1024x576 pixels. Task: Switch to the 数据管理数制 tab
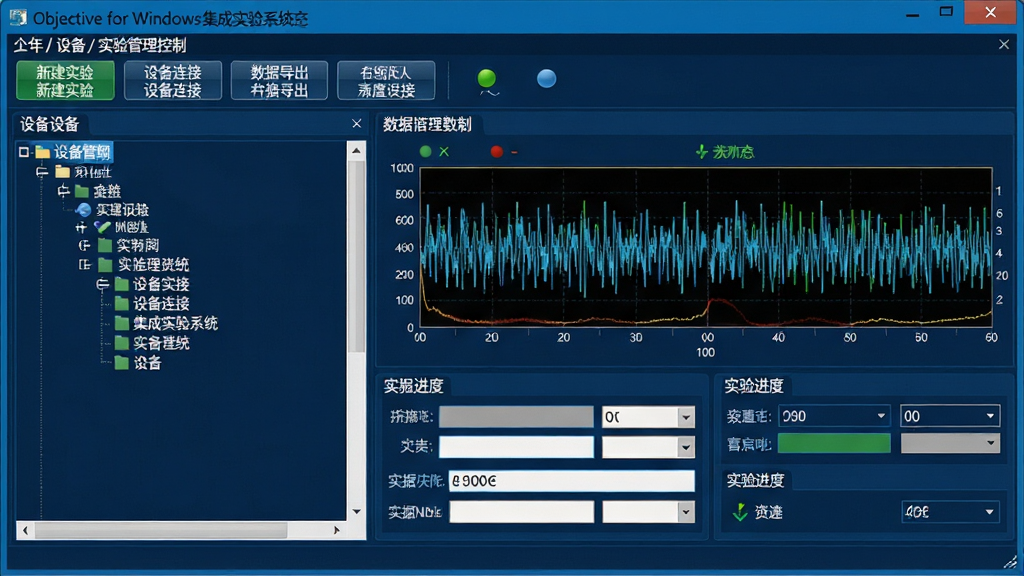[x=427, y=124]
